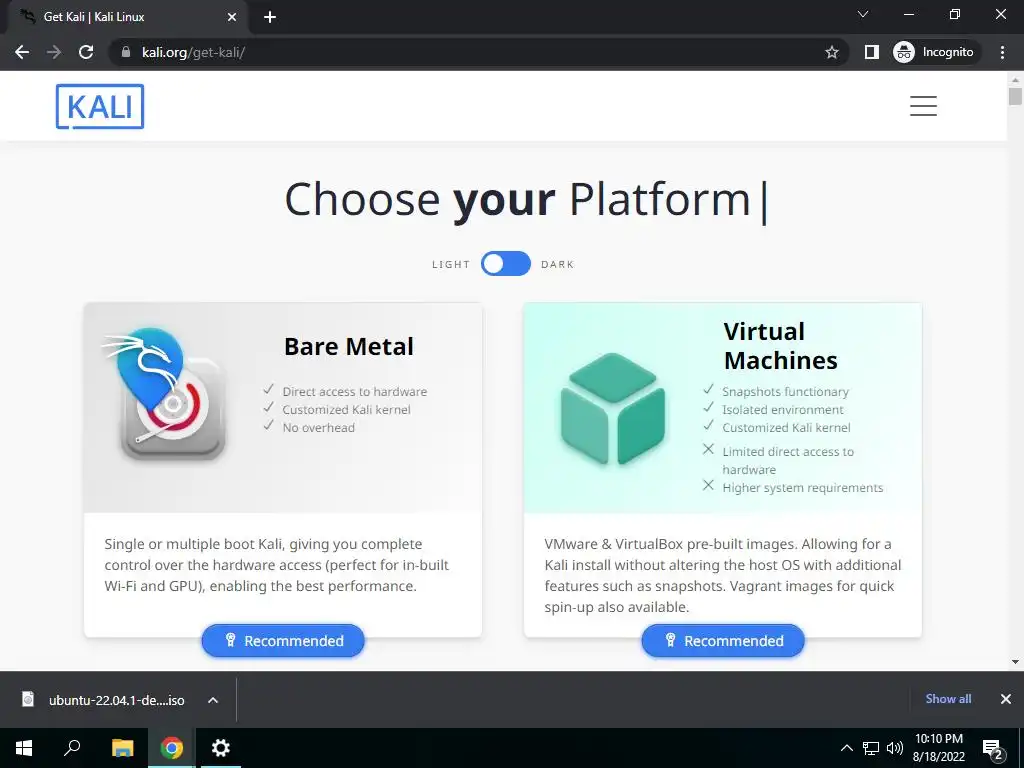The width and height of the screenshot is (1024, 768).
Task: Open the Virtual Machines heading
Action: click(780, 345)
